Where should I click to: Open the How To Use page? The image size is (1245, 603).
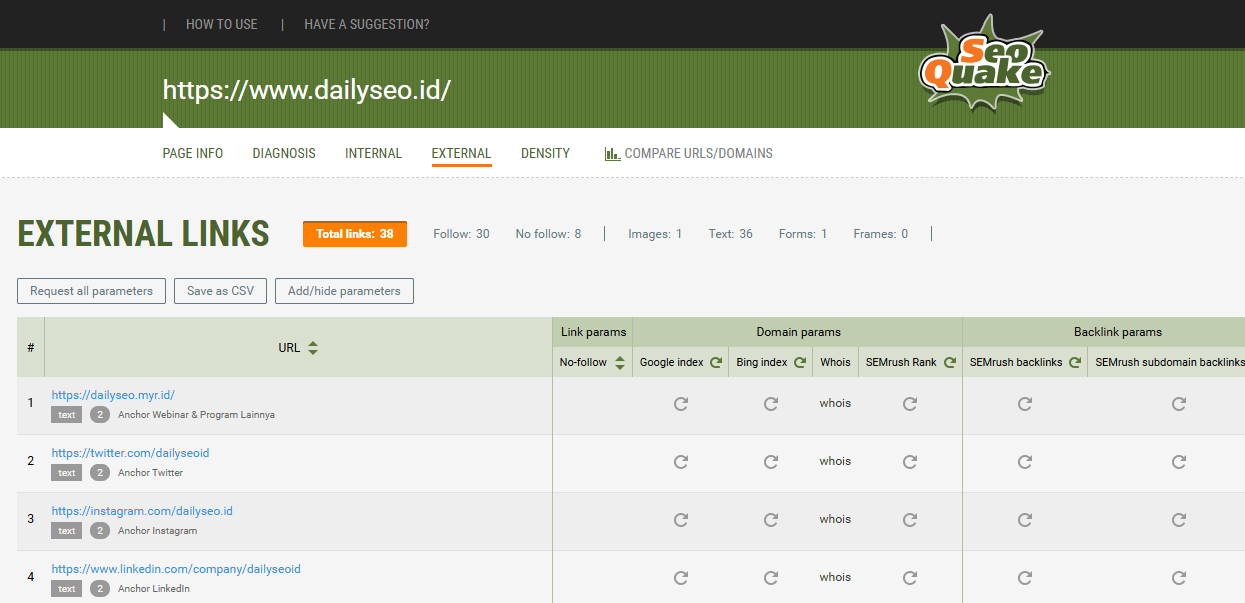222,24
